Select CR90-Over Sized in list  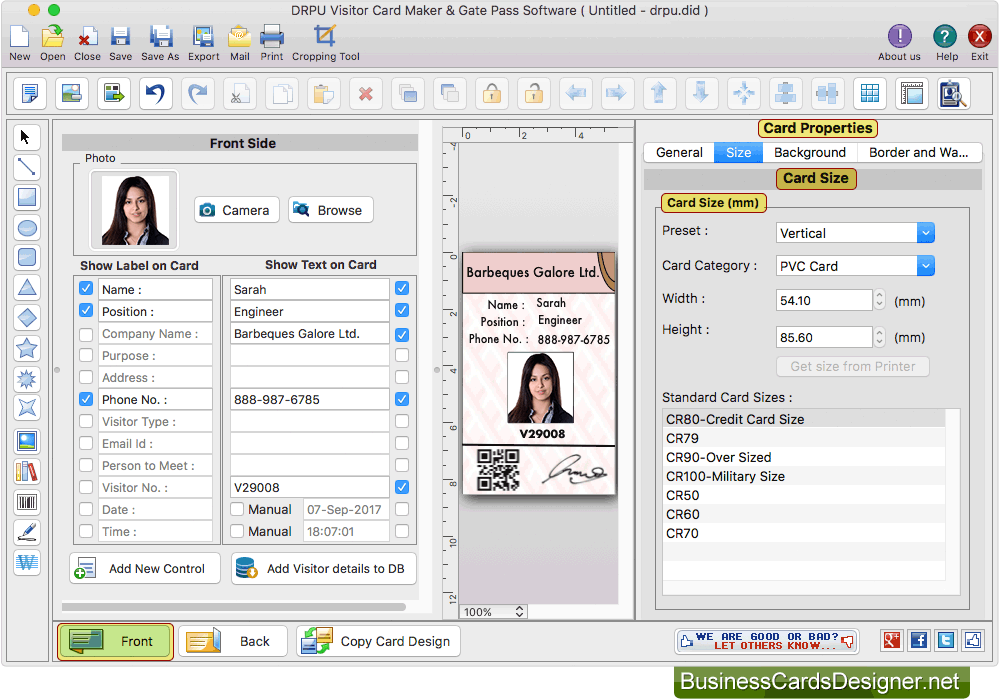(805, 457)
